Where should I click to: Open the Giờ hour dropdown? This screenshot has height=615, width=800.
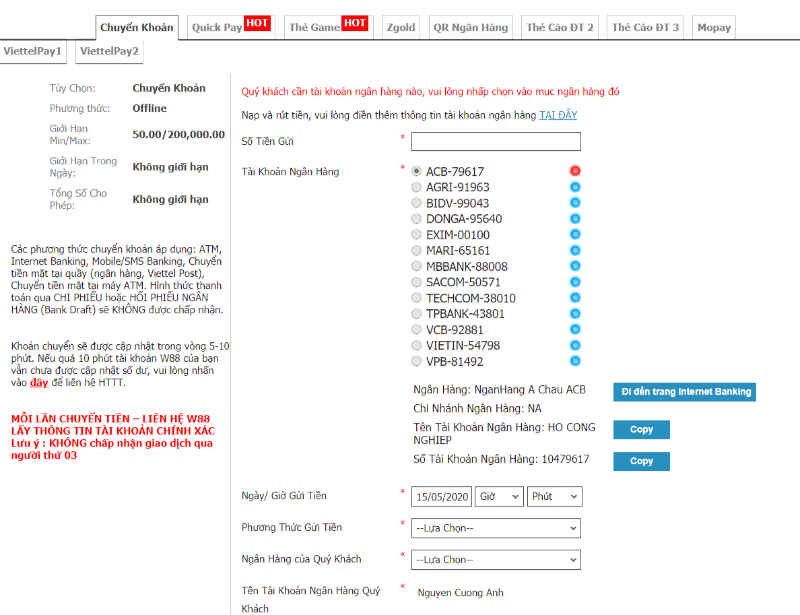(x=500, y=496)
